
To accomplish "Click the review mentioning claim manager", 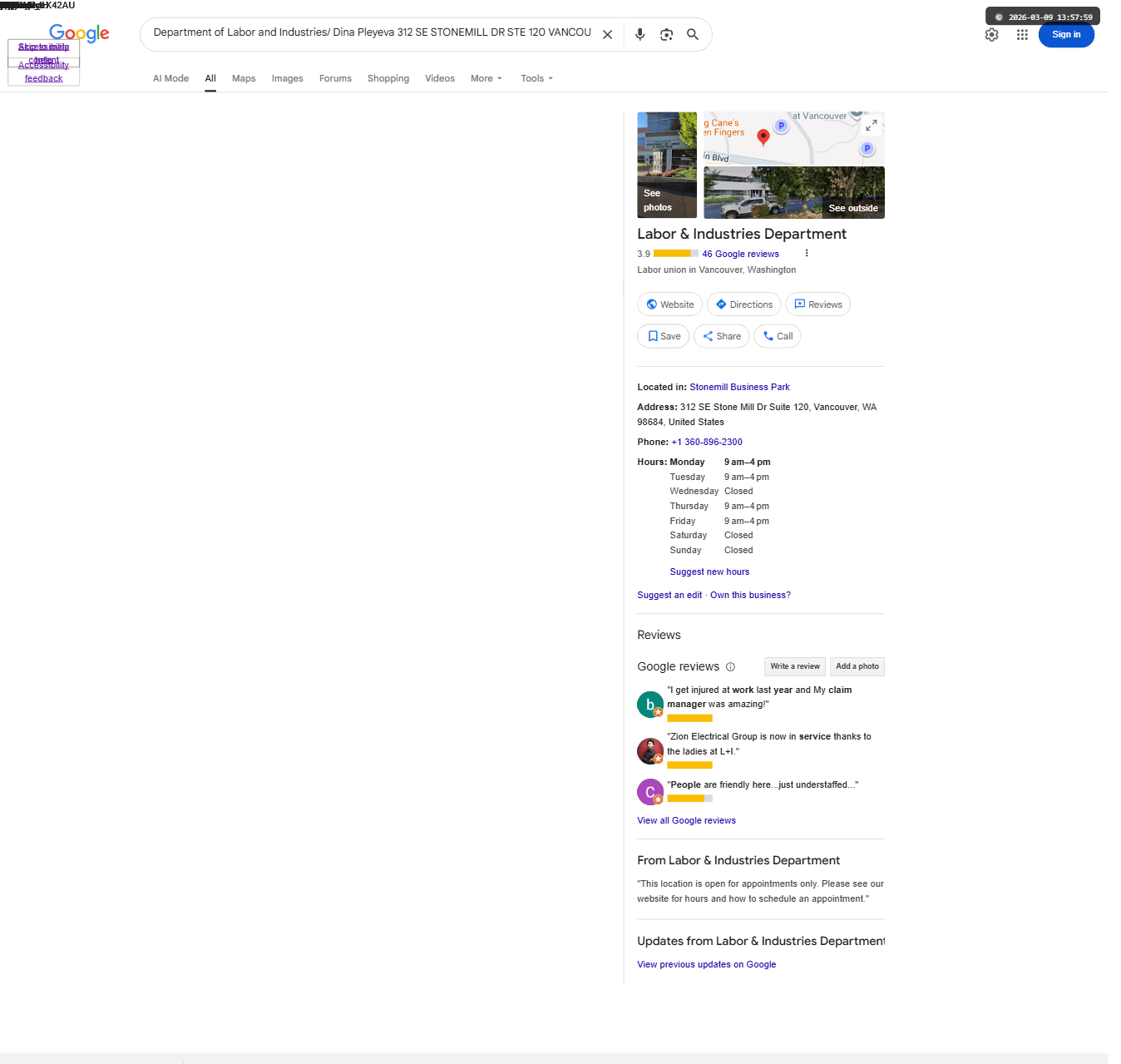I will 759,697.
